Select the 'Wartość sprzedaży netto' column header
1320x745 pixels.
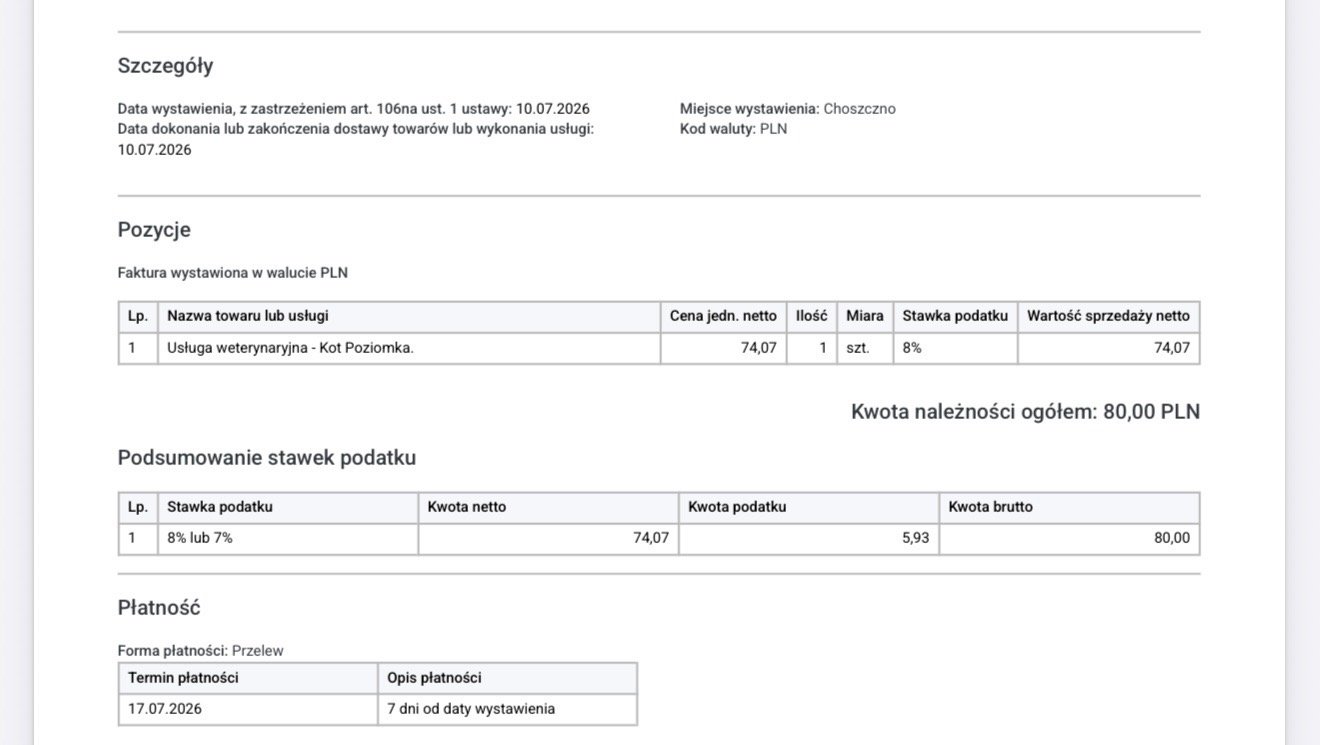pos(1109,316)
